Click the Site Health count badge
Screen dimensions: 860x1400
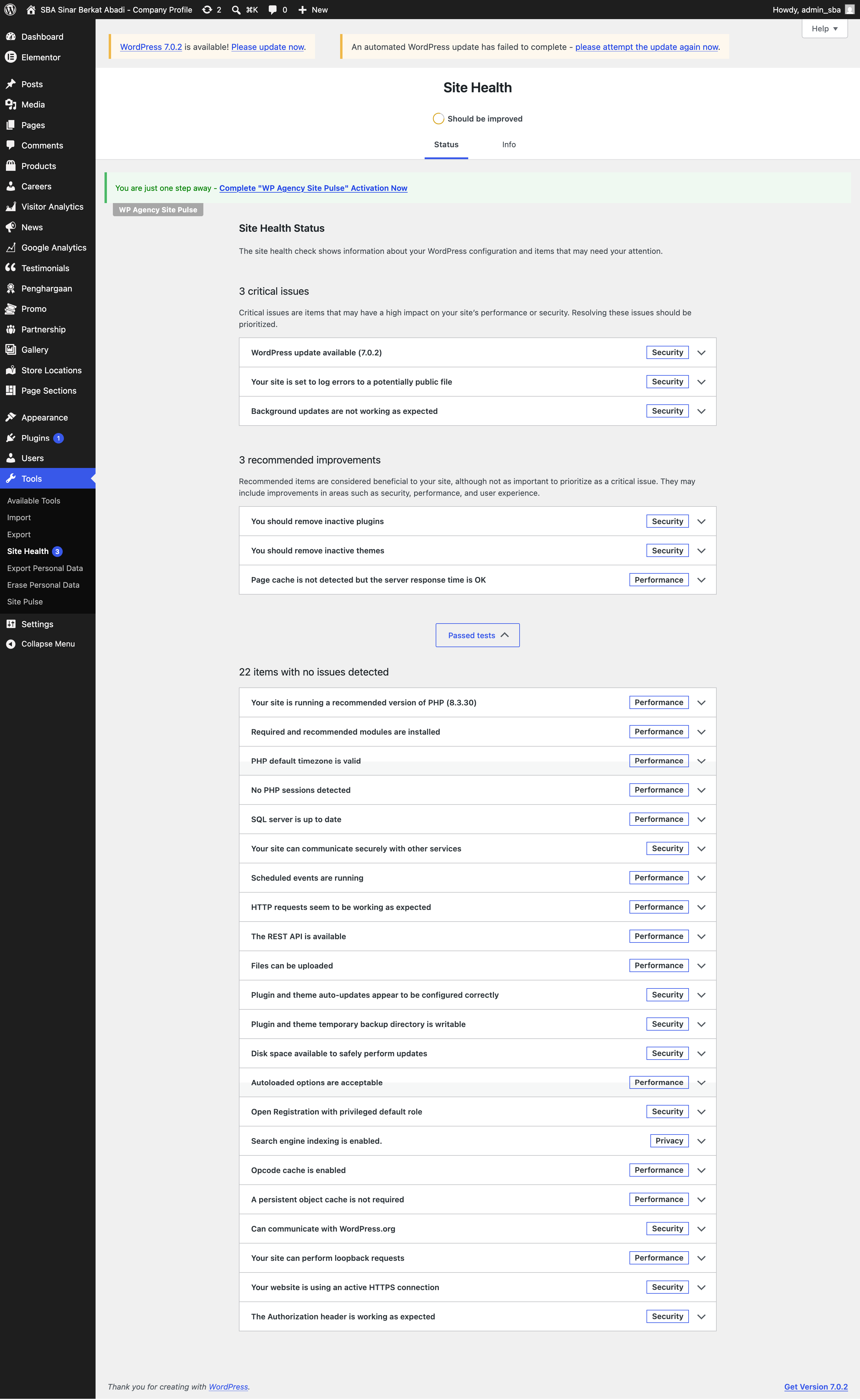point(57,552)
